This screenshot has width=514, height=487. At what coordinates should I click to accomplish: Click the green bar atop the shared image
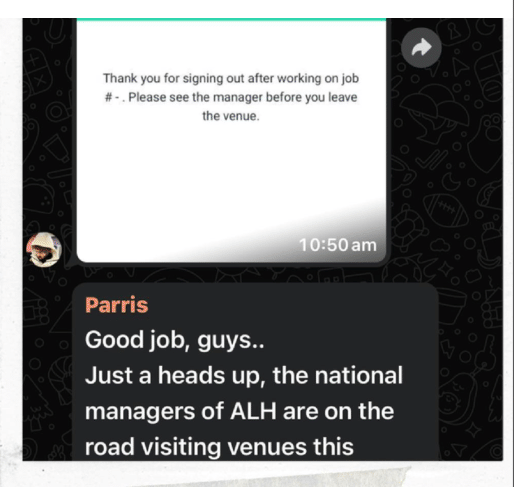pos(231,20)
